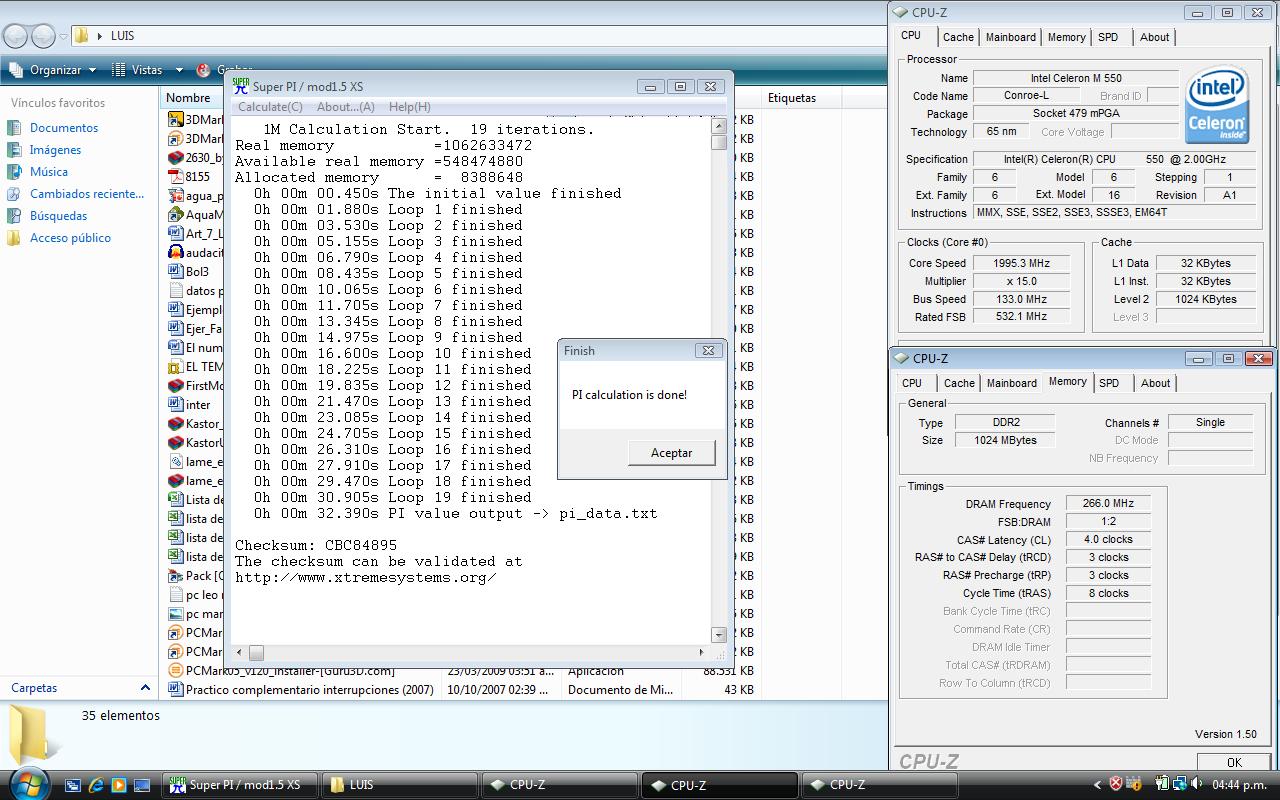Open the Help(H) menu in Super PI
Viewport: 1280px width, 800px height.
(x=410, y=107)
